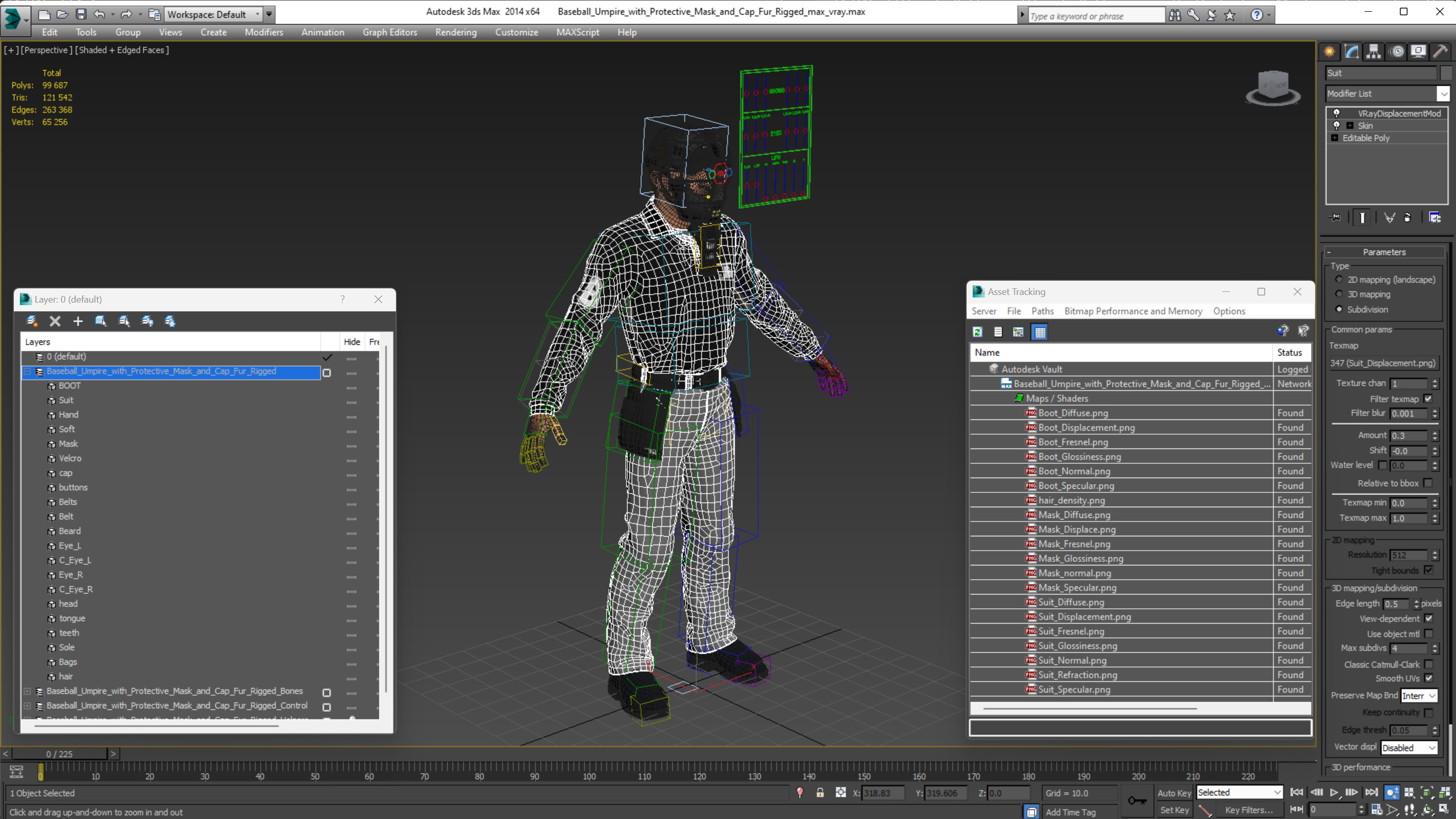Open the Motion command panel tab

[1397, 52]
